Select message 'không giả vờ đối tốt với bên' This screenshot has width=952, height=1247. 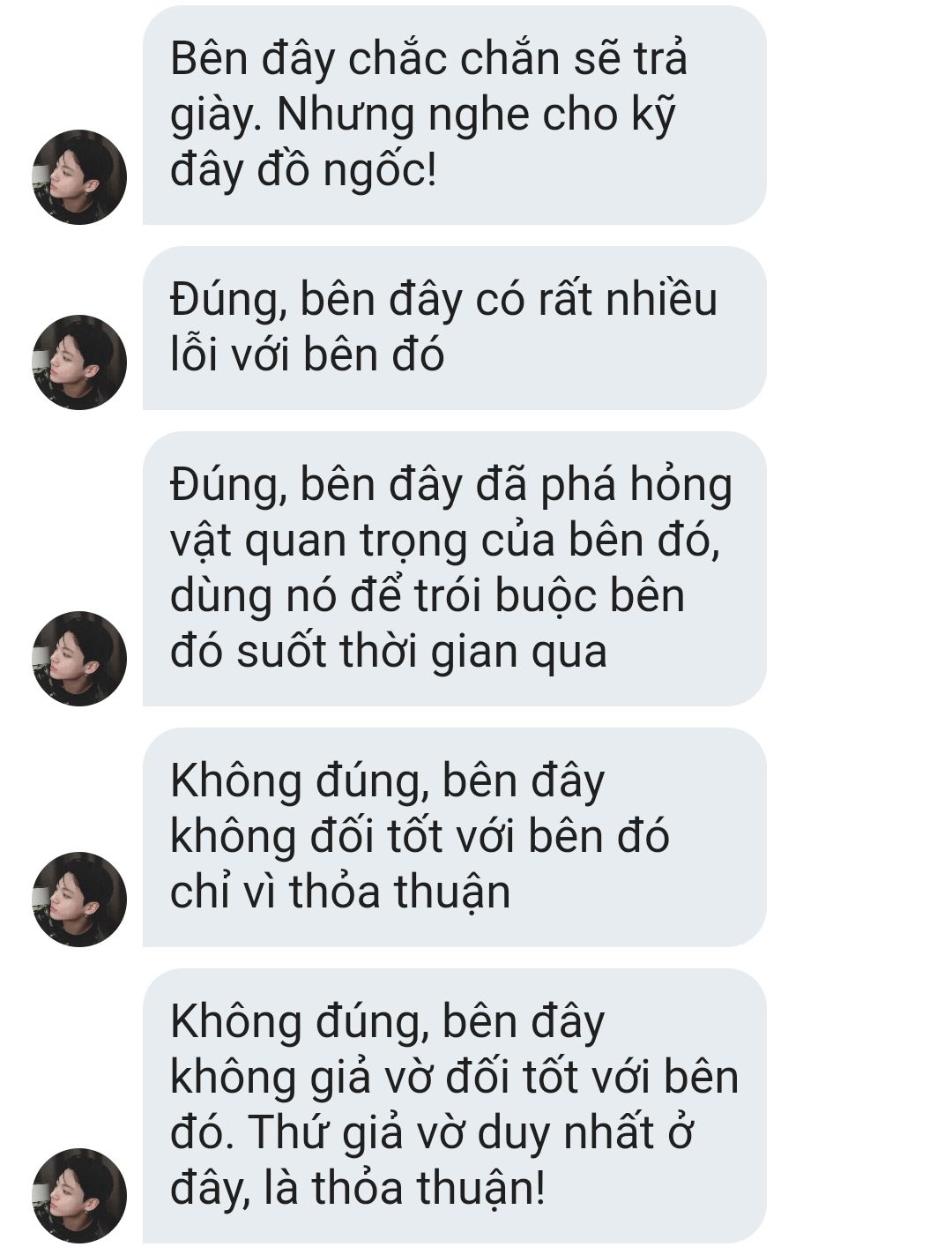coord(454,1106)
